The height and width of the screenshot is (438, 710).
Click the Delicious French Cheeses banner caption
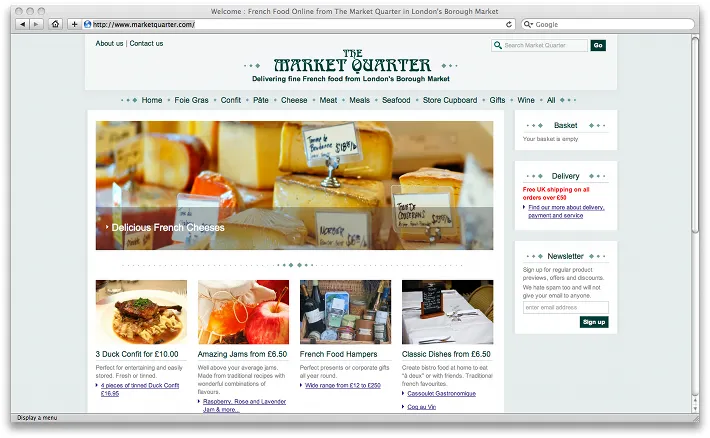pos(168,228)
